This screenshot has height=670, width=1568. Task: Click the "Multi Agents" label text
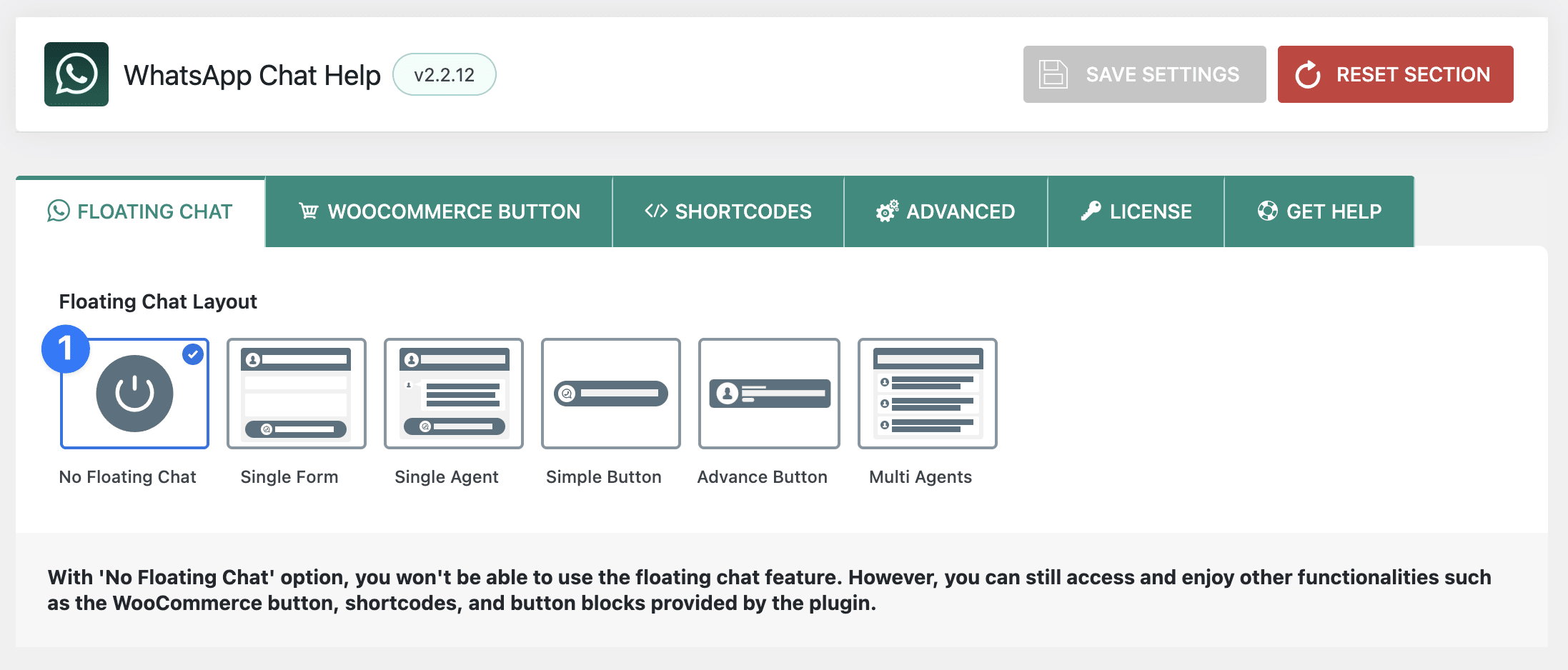921,476
